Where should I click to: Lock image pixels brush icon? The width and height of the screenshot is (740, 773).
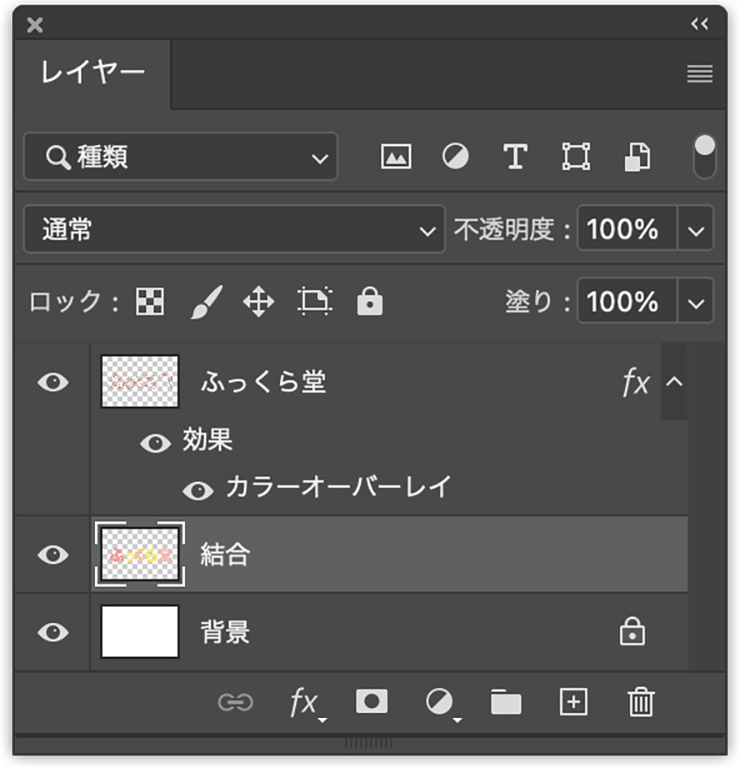207,302
